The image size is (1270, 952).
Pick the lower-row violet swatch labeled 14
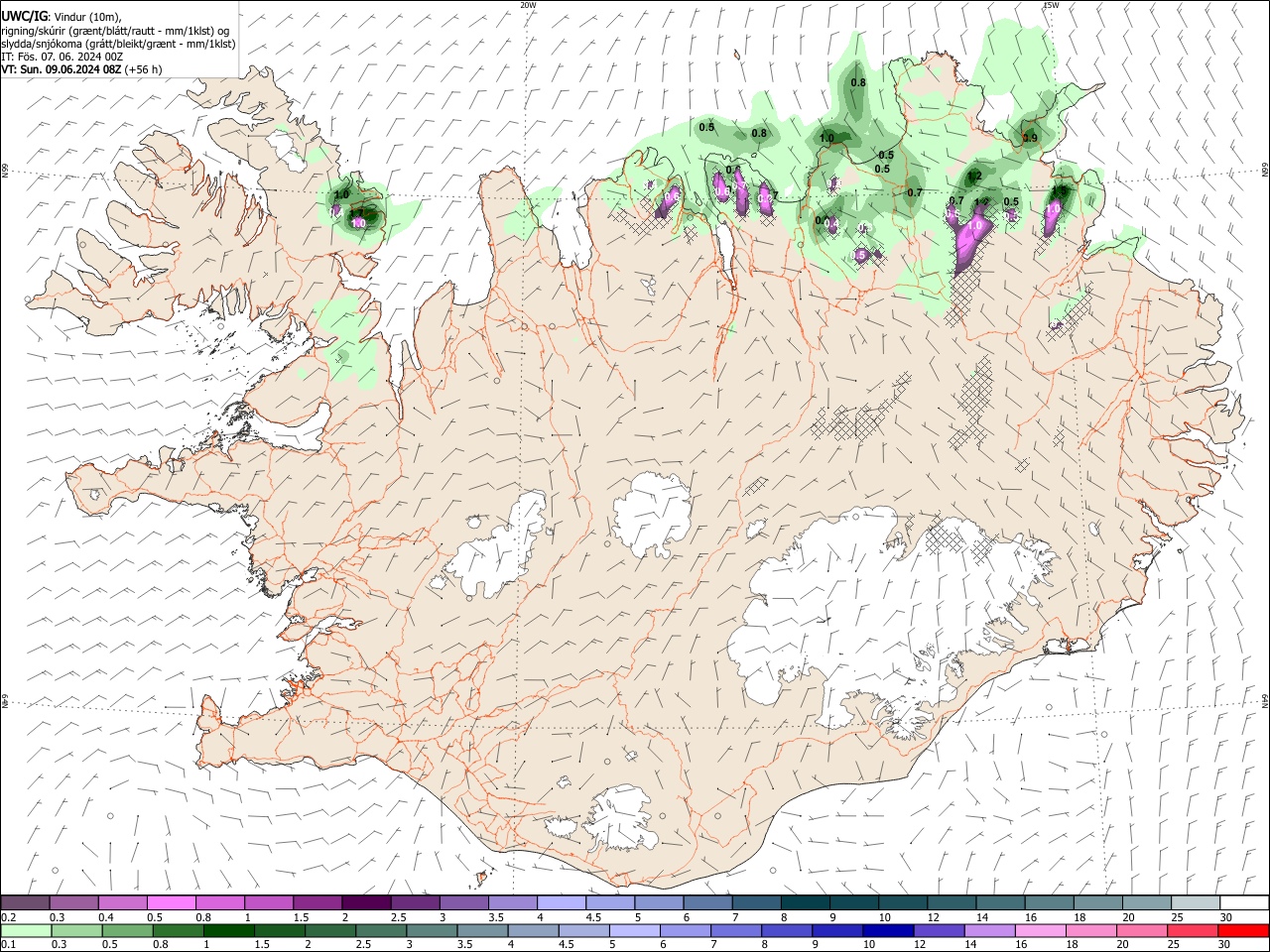tap(990, 931)
